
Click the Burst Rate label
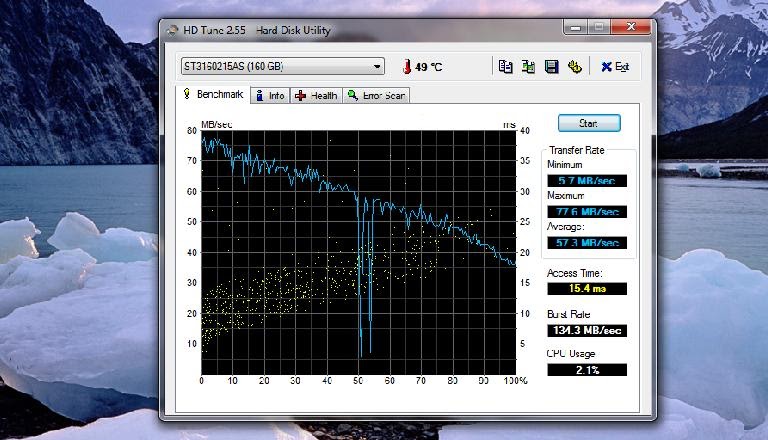point(569,315)
